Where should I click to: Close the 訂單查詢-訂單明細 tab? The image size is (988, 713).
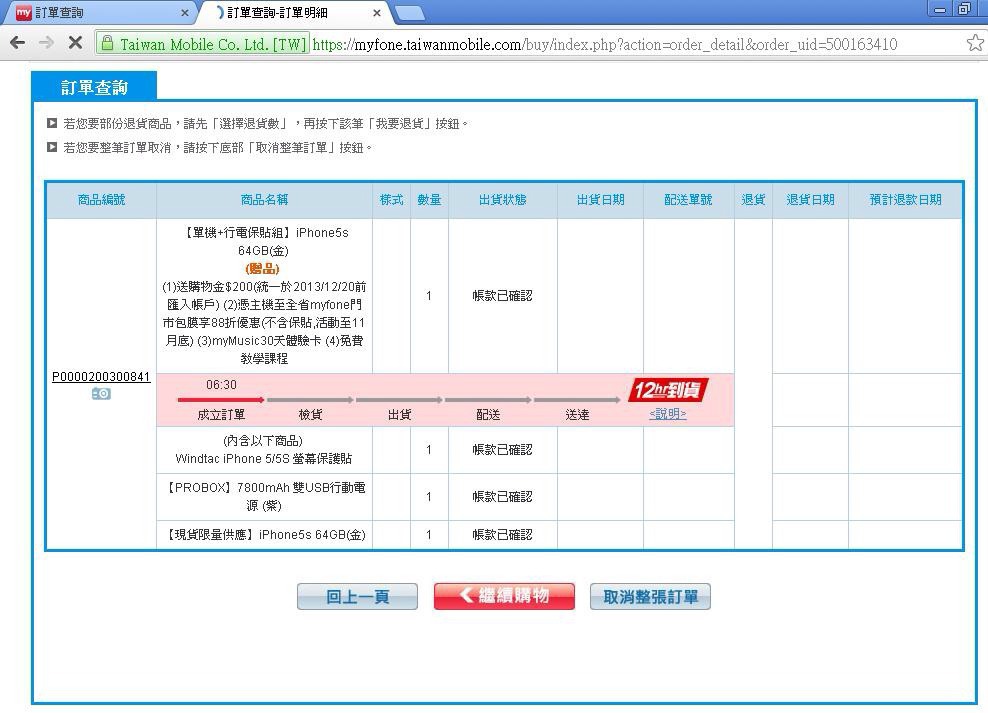377,13
